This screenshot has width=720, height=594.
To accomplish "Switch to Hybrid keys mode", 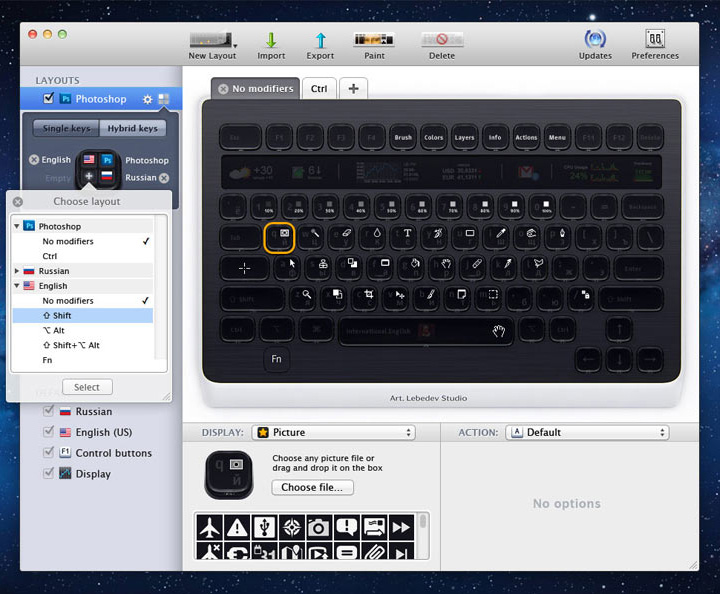I will (x=133, y=128).
